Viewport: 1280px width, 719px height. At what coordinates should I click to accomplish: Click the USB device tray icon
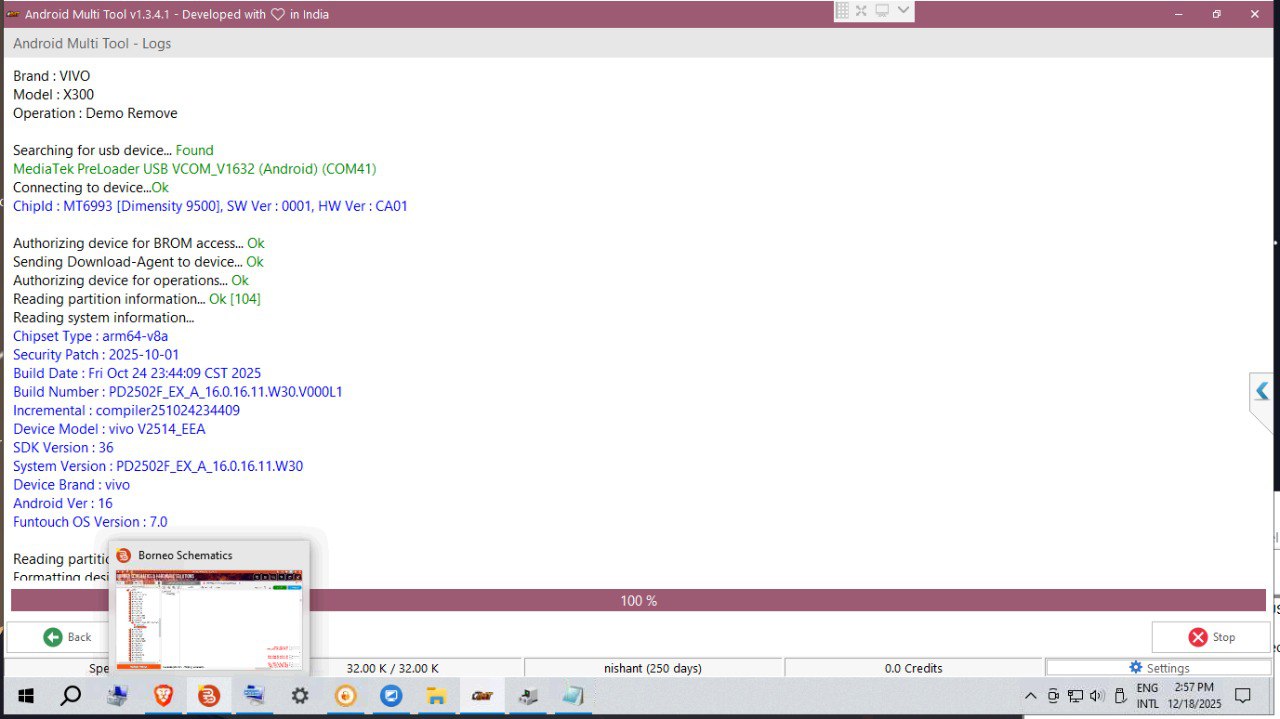(x=1121, y=696)
